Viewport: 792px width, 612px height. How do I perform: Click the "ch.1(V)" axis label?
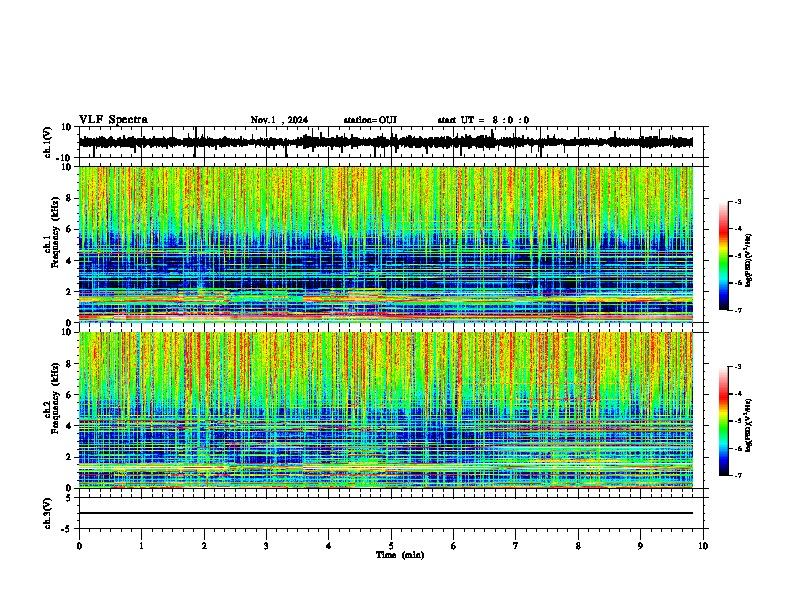(48, 142)
